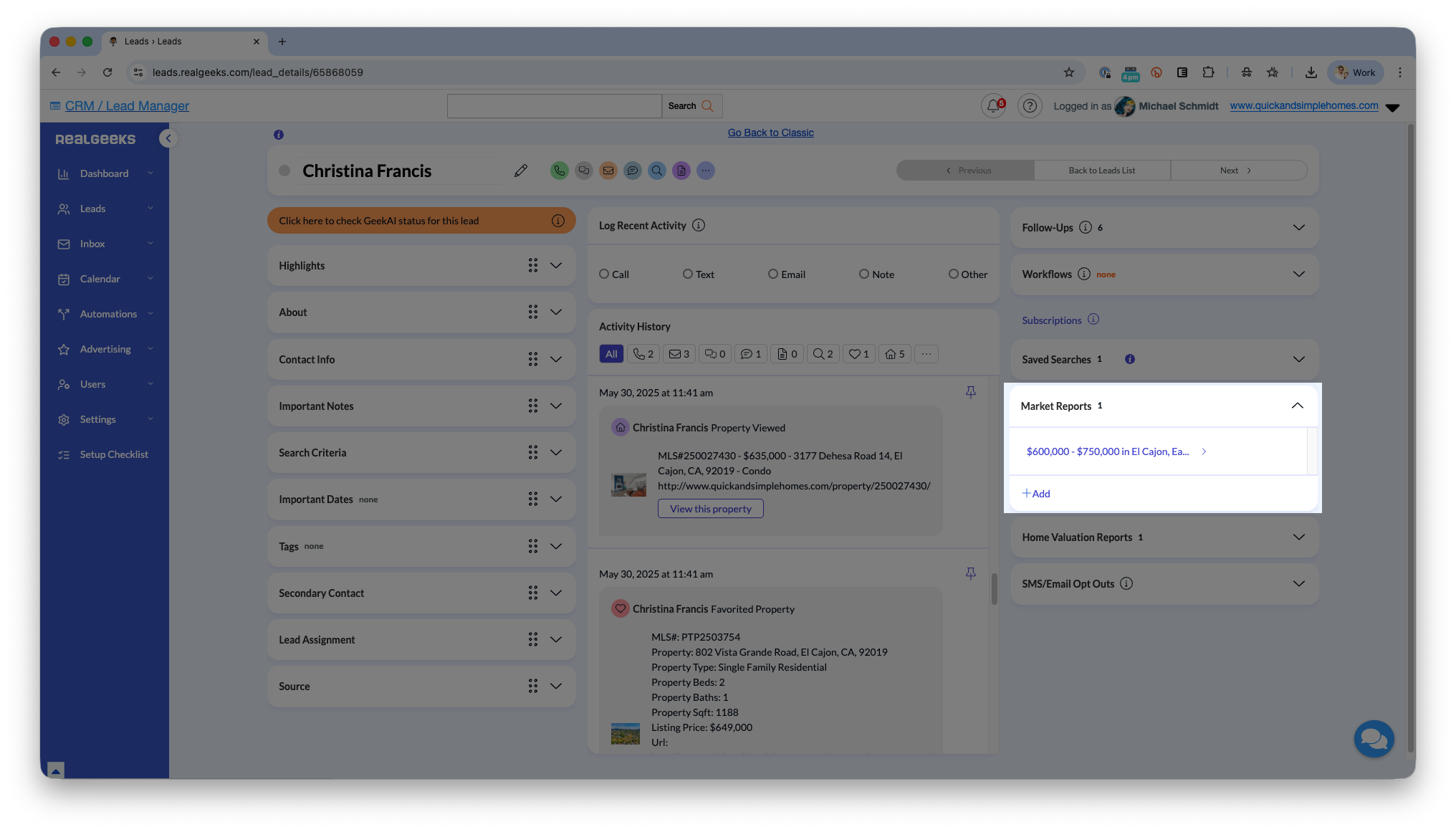Open the live chat bubble widget
The image size is (1456, 832).
point(1374,738)
